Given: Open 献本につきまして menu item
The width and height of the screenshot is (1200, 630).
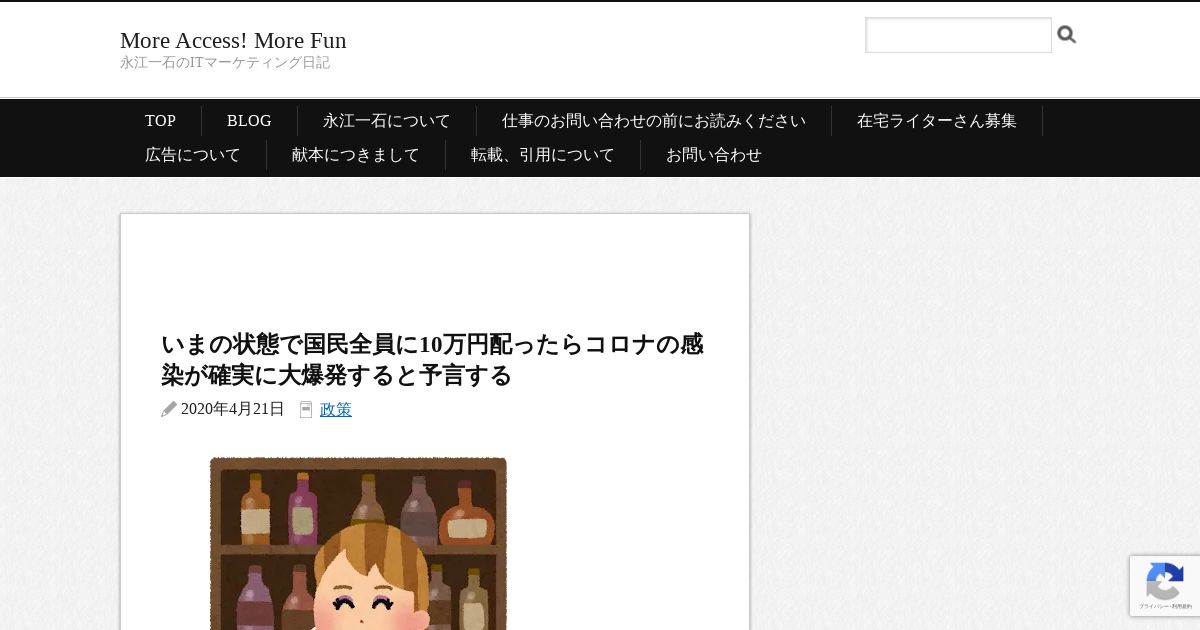Looking at the screenshot, I should tap(356, 155).
